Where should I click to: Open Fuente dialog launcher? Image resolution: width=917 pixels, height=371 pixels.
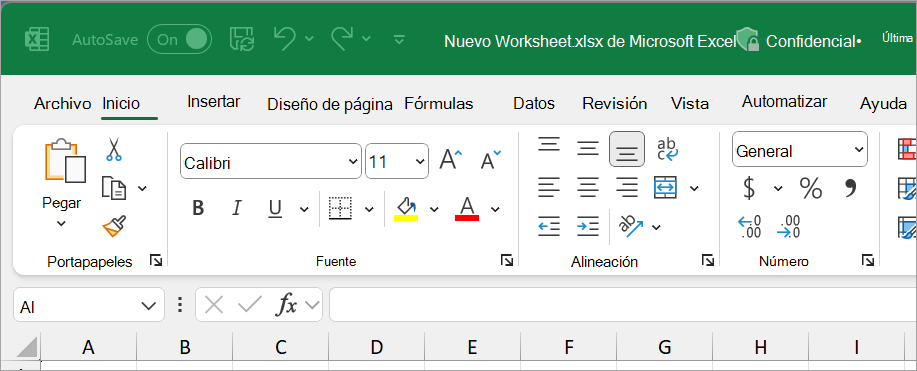[507, 260]
